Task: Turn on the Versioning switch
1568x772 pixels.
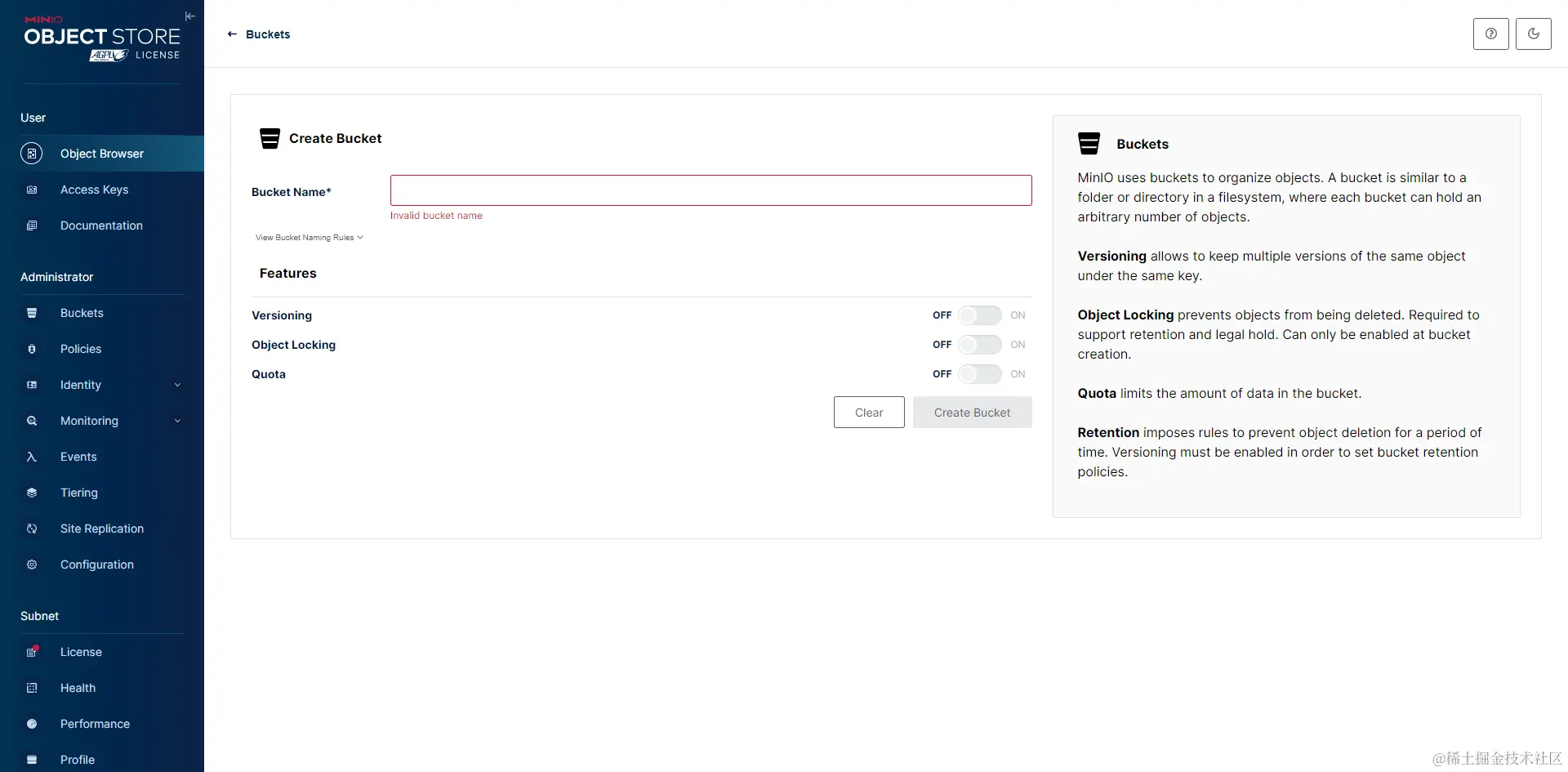Action: (x=979, y=315)
